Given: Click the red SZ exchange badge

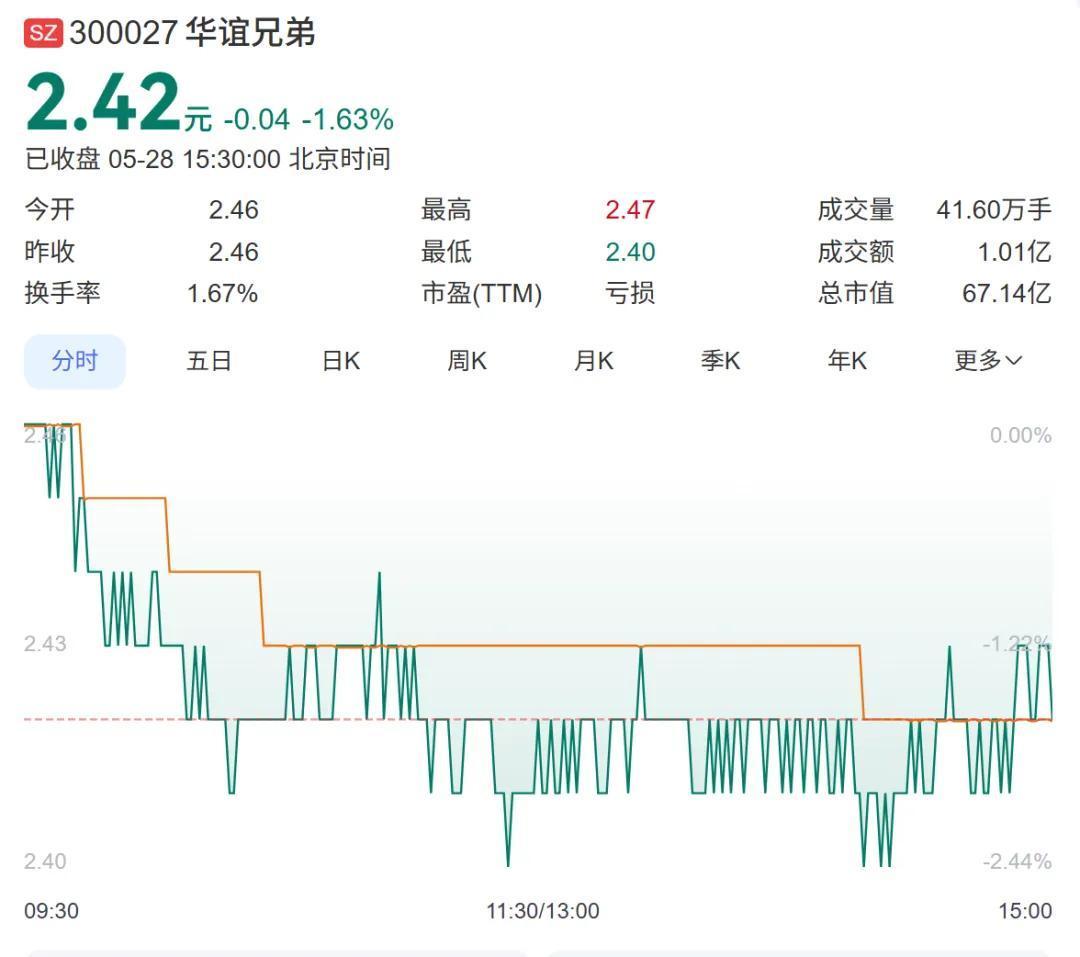Looking at the screenshot, I should click(x=43, y=33).
